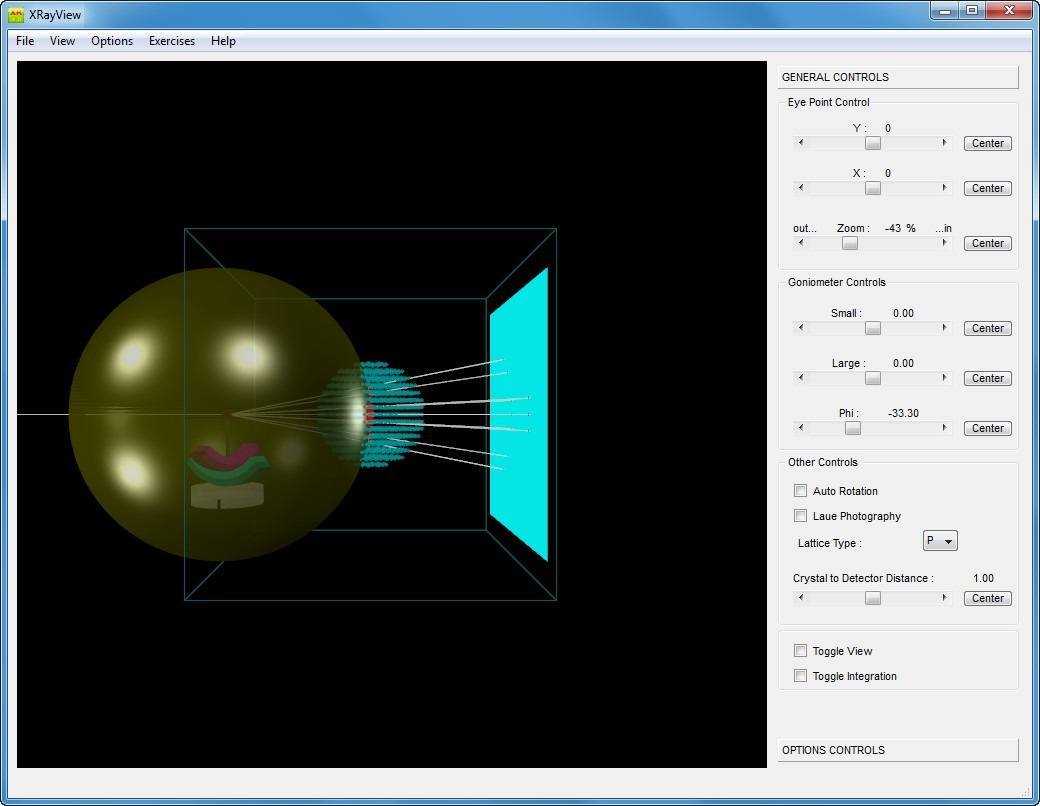This screenshot has height=806, width=1040.
Task: Check the Toggle View checkbox
Action: [801, 651]
